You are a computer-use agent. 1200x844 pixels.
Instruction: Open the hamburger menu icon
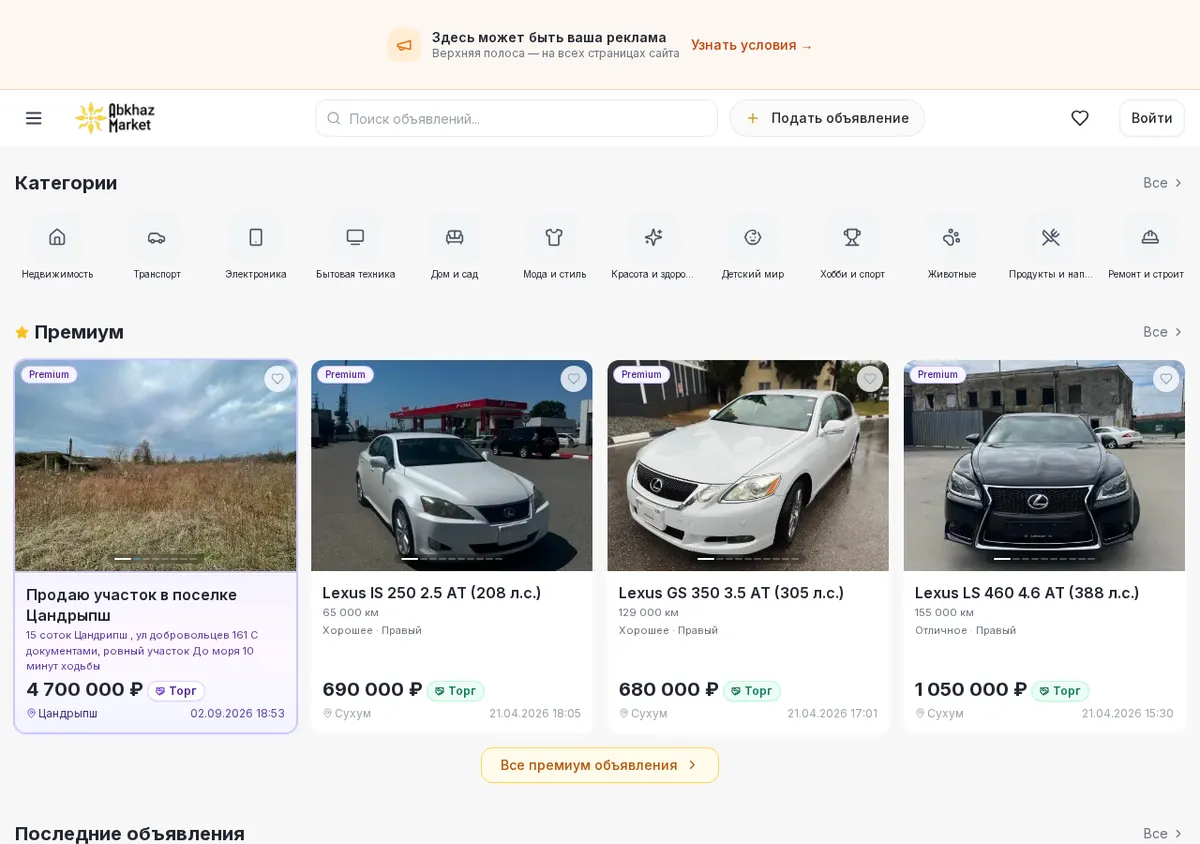click(x=34, y=118)
